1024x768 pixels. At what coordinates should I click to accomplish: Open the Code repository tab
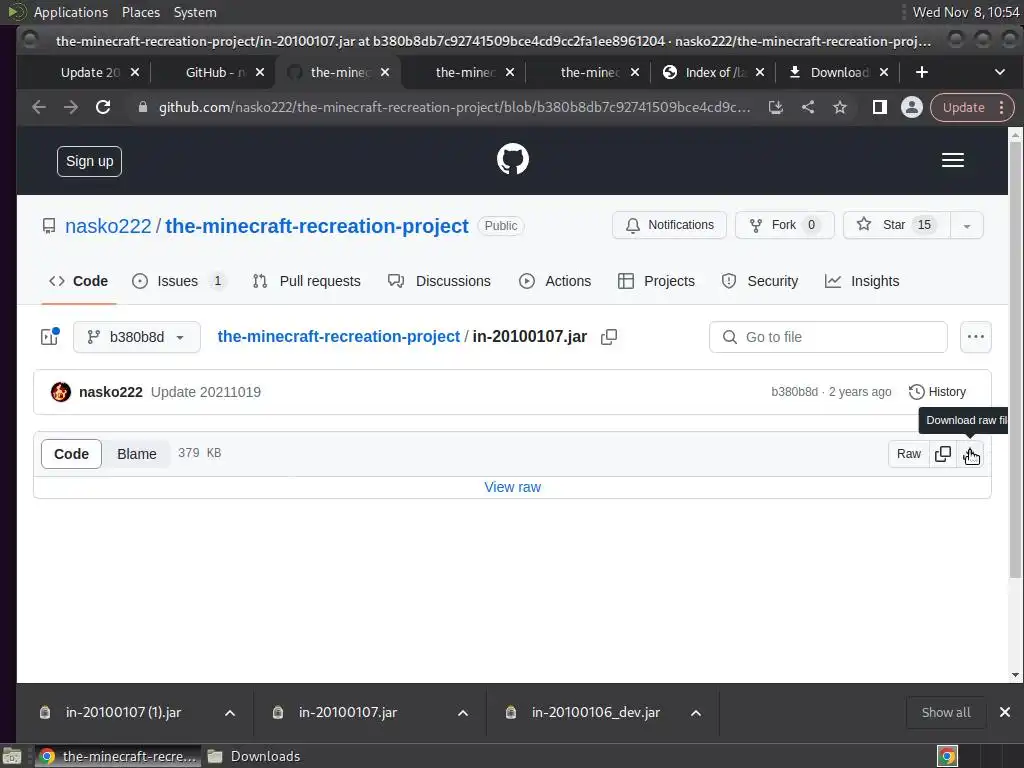(78, 281)
